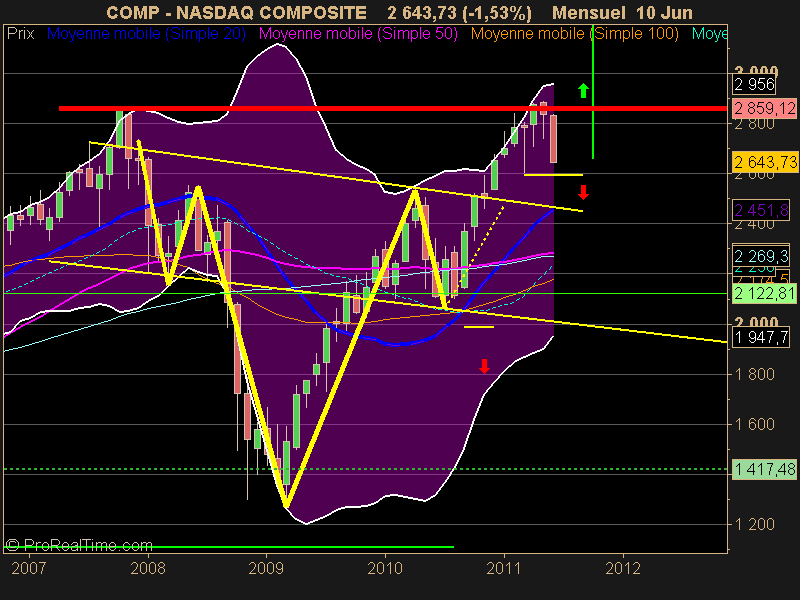
Task: Click the 2 800 axis gradation
Action: (754, 125)
